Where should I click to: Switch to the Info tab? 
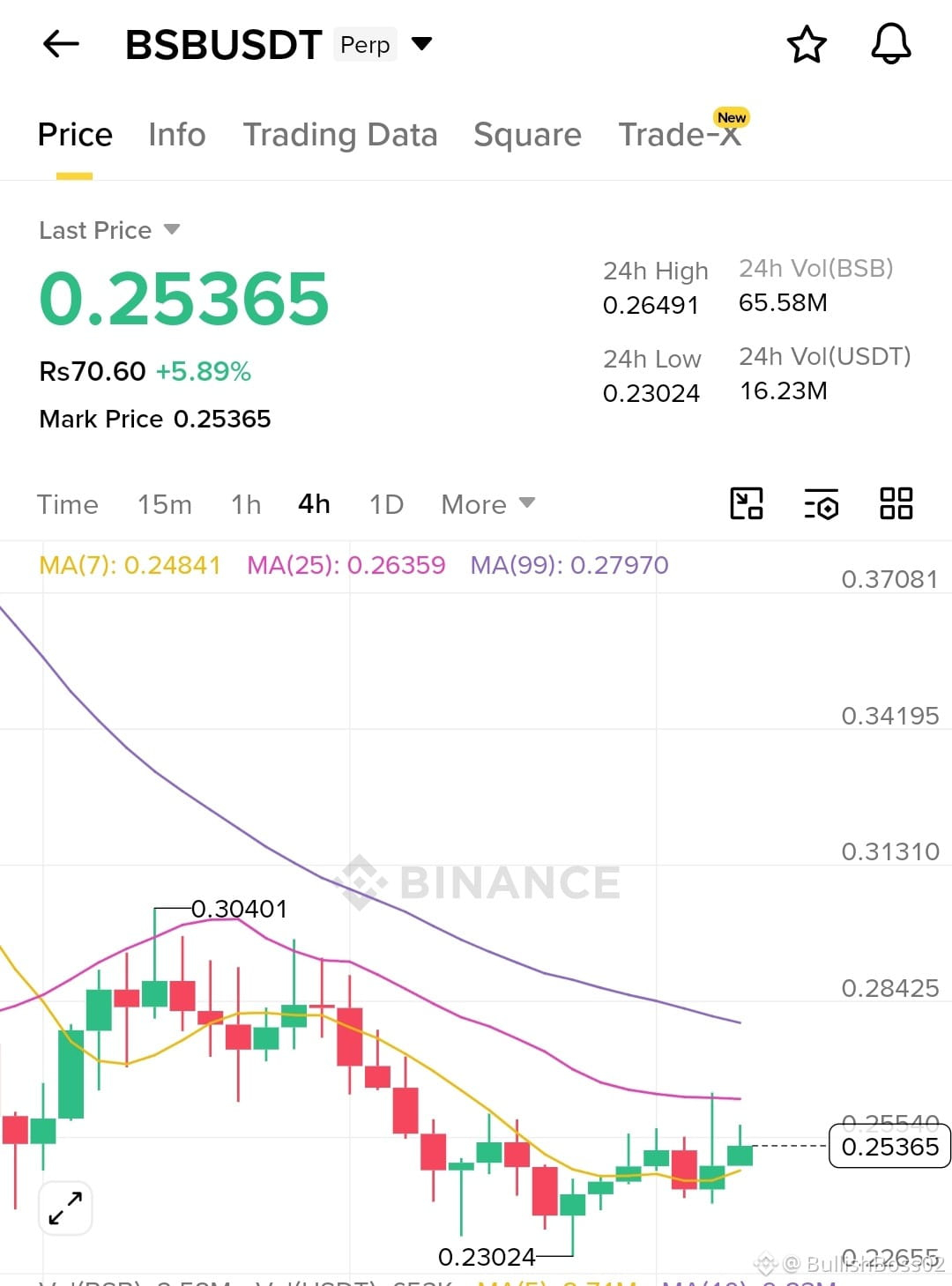pyautogui.click(x=176, y=135)
